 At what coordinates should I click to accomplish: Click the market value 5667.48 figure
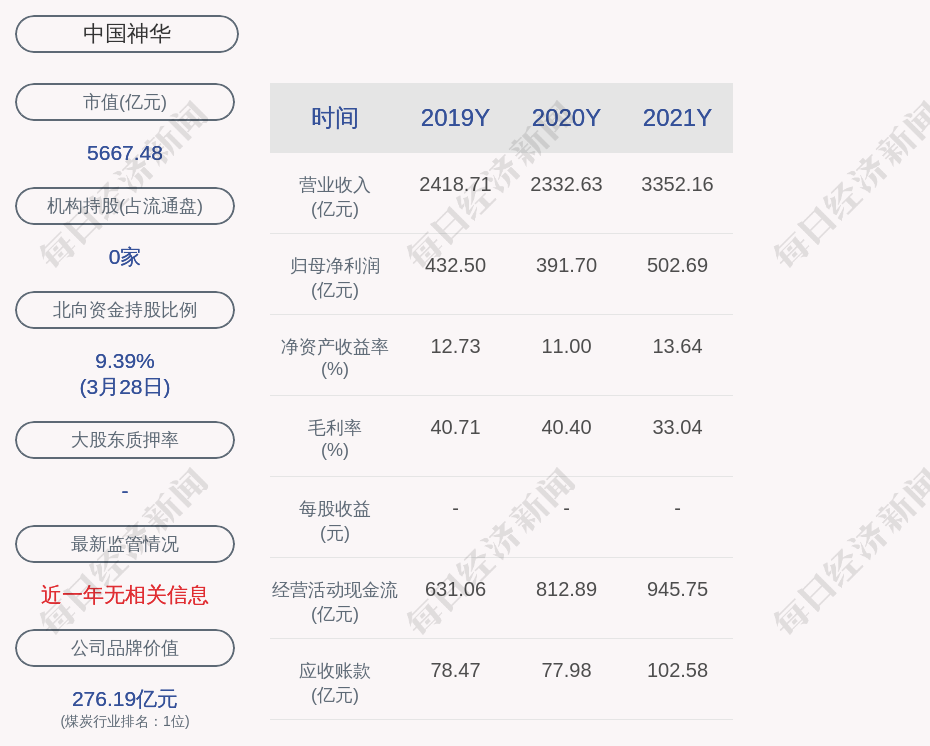pyautogui.click(x=125, y=153)
